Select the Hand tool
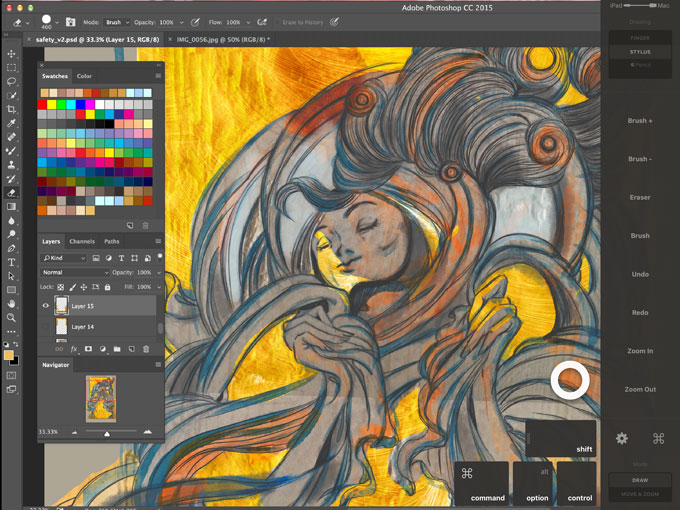This screenshot has width=680, height=510. point(12,304)
